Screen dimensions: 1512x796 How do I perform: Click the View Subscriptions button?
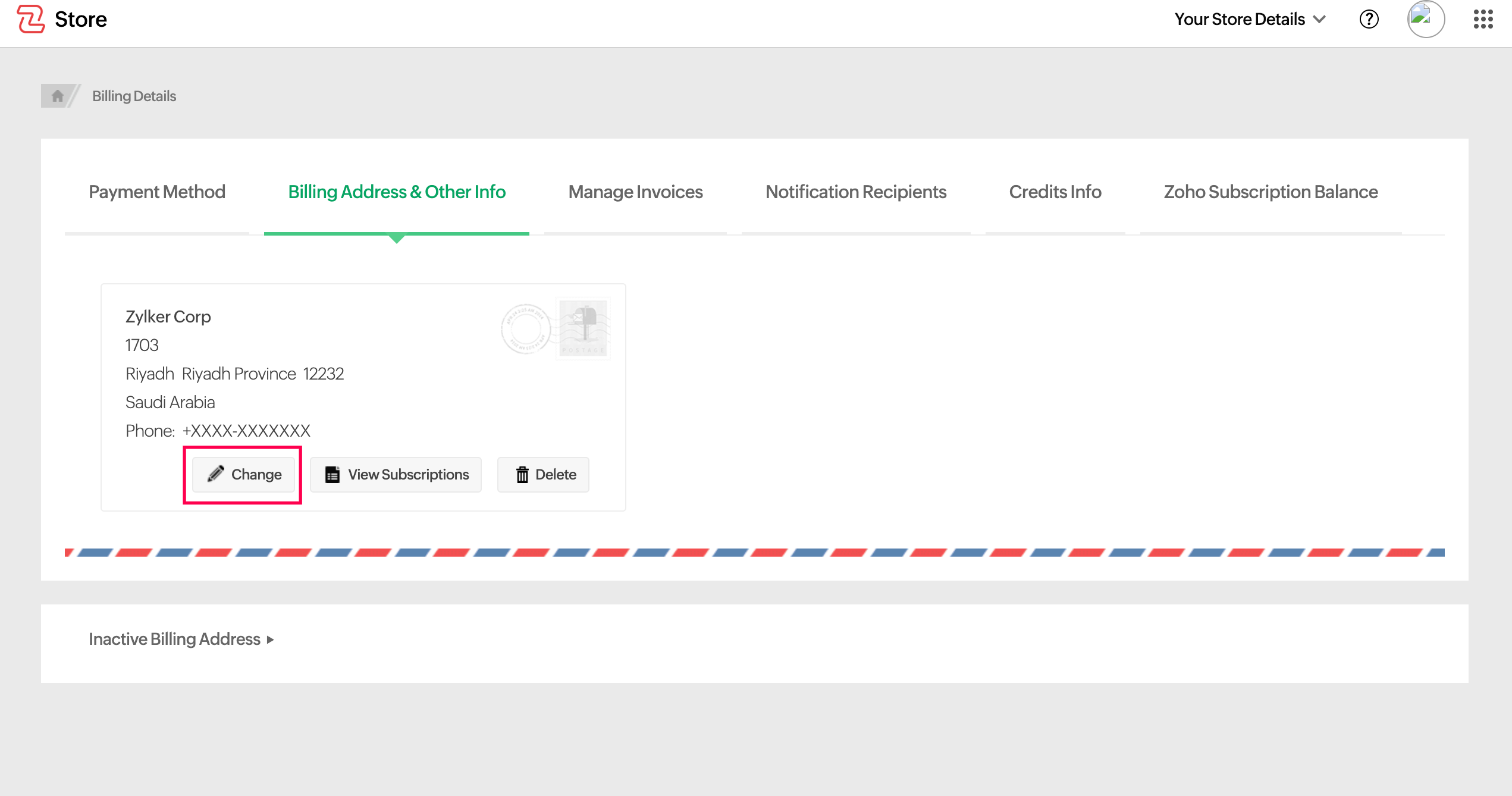coord(397,474)
